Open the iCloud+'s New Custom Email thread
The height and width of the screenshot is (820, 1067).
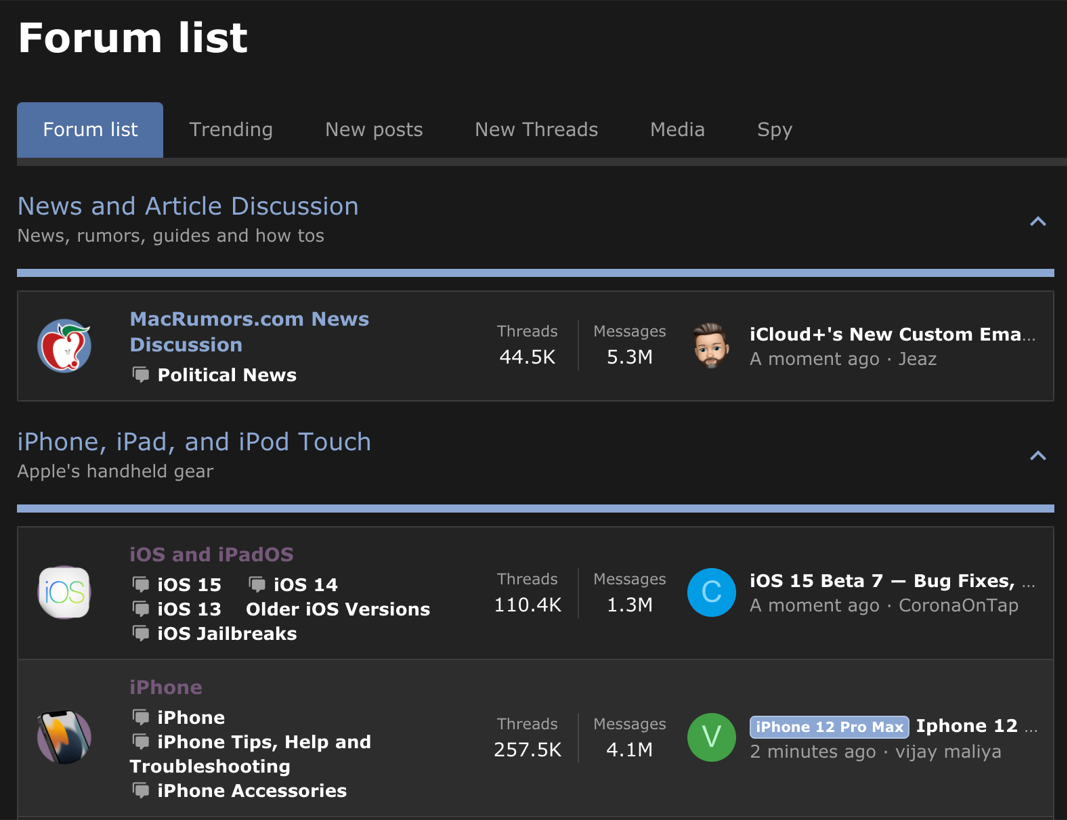pyautogui.click(x=892, y=334)
